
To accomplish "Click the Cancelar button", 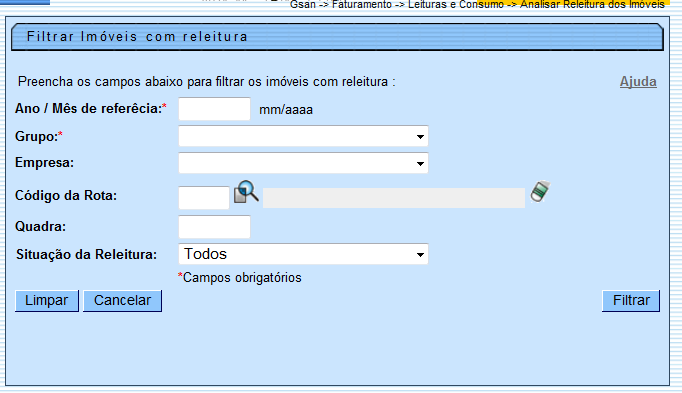I will pos(122,300).
